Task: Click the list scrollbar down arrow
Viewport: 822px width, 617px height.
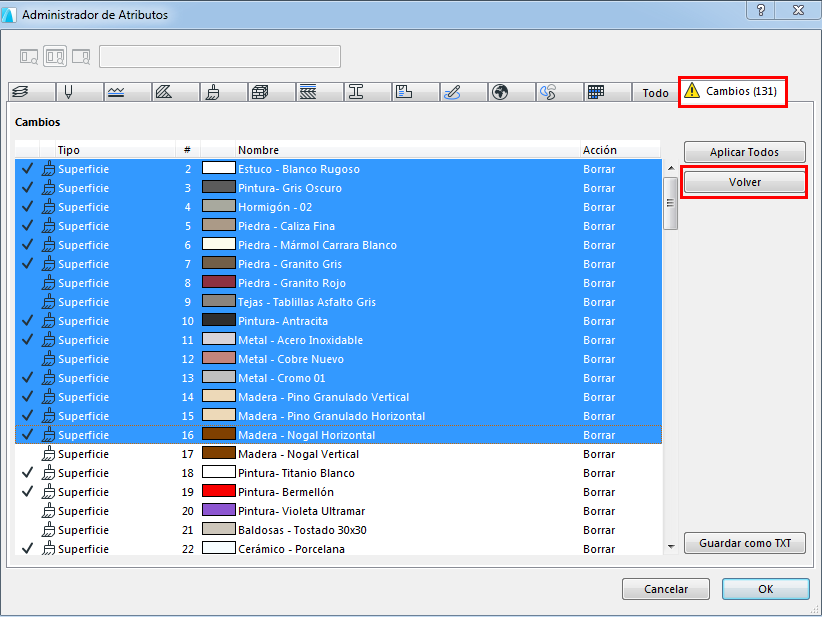Action: pyautogui.click(x=671, y=547)
